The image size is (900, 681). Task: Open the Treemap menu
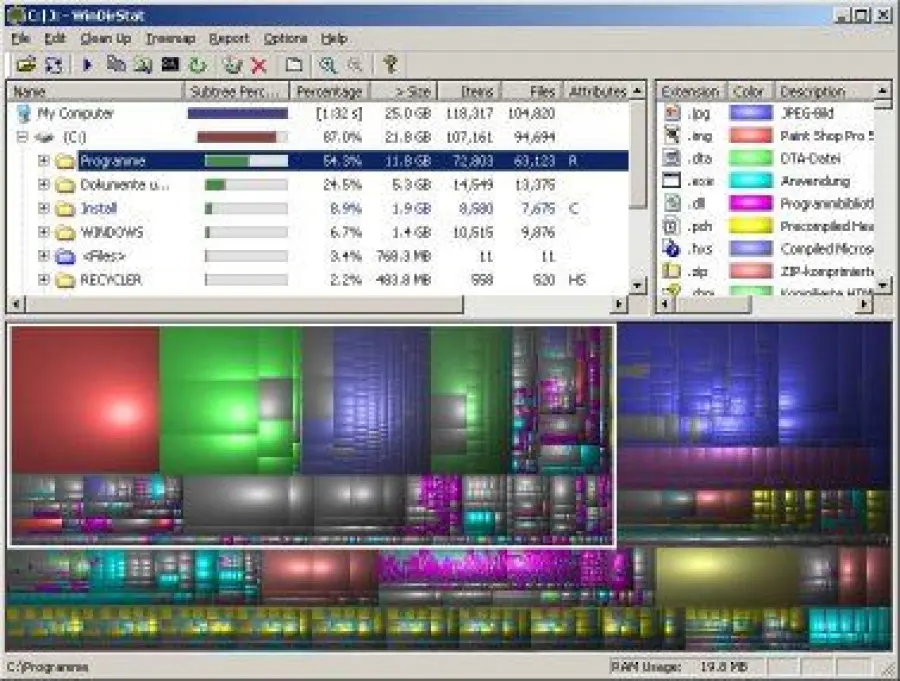[168, 38]
